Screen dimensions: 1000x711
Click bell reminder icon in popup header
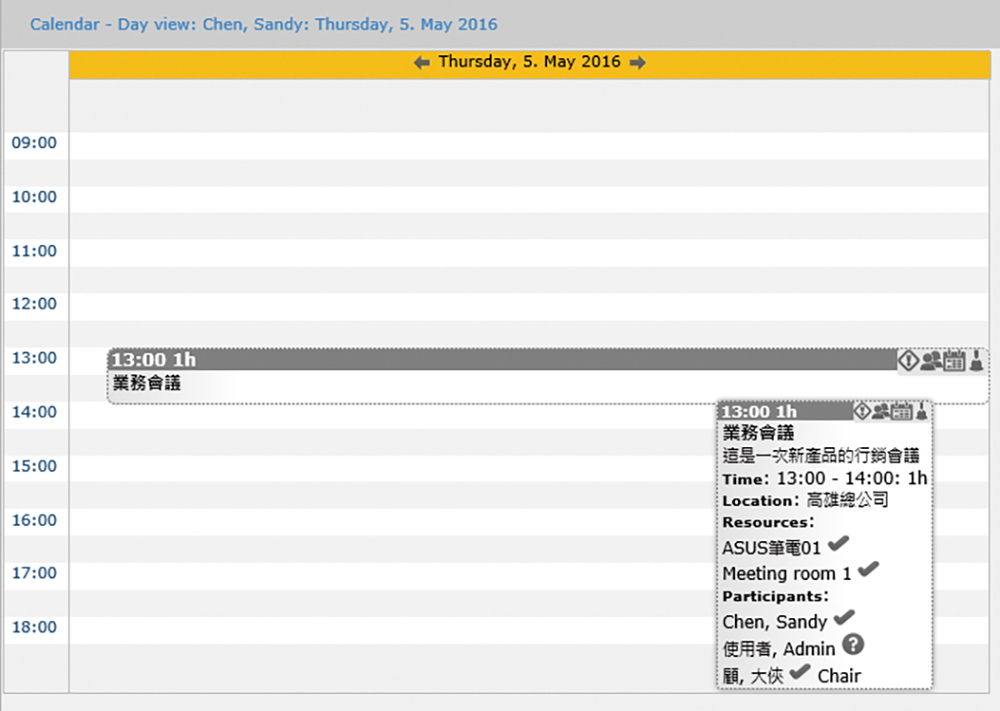coord(922,411)
